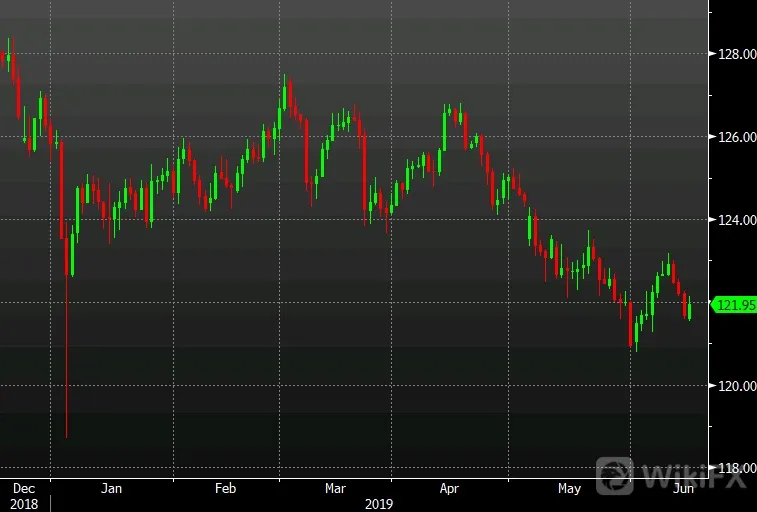Click the WikiFX watermark logo icon
757x512 pixels.
614,476
